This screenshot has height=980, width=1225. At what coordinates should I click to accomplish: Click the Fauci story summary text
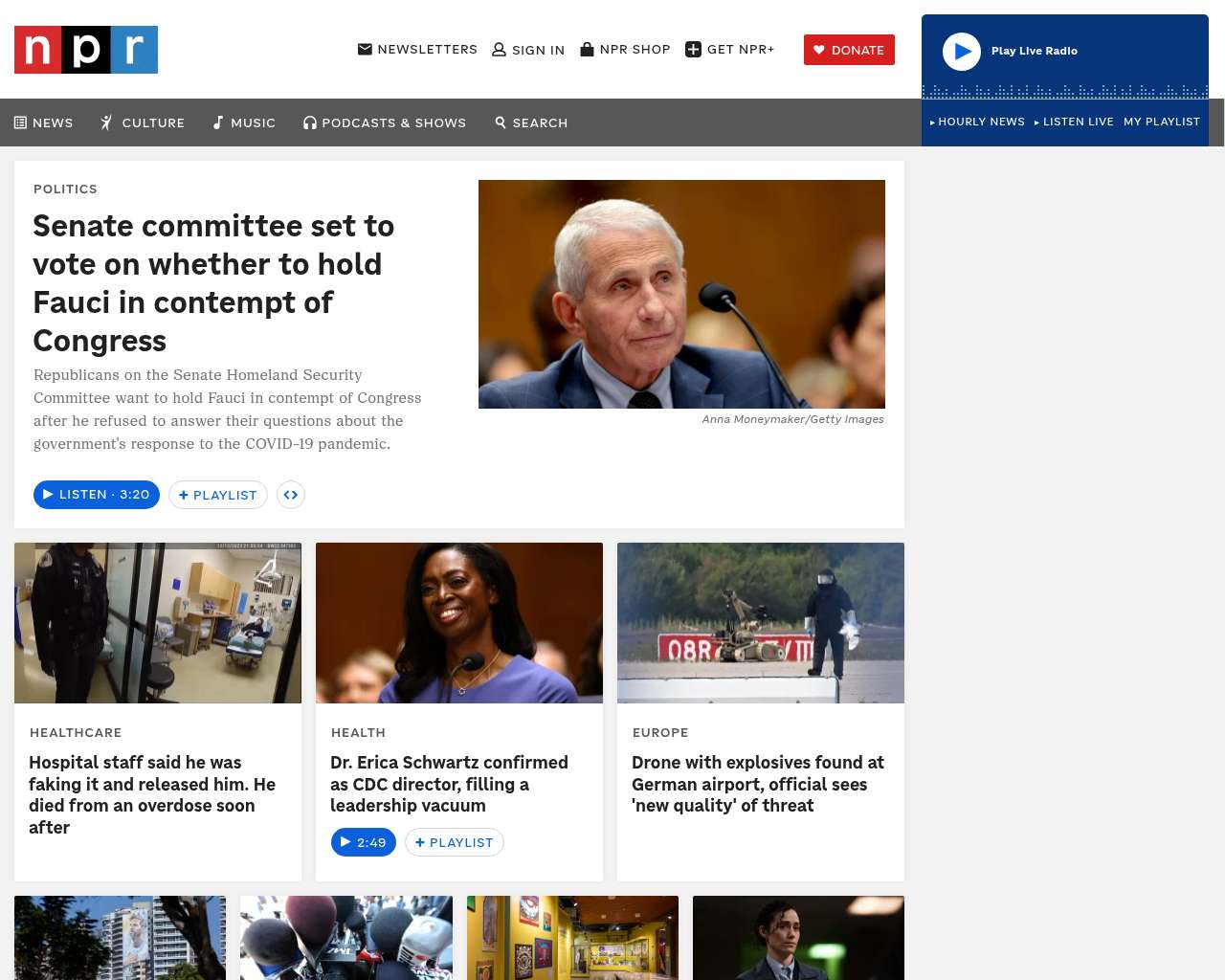pyautogui.click(x=228, y=410)
